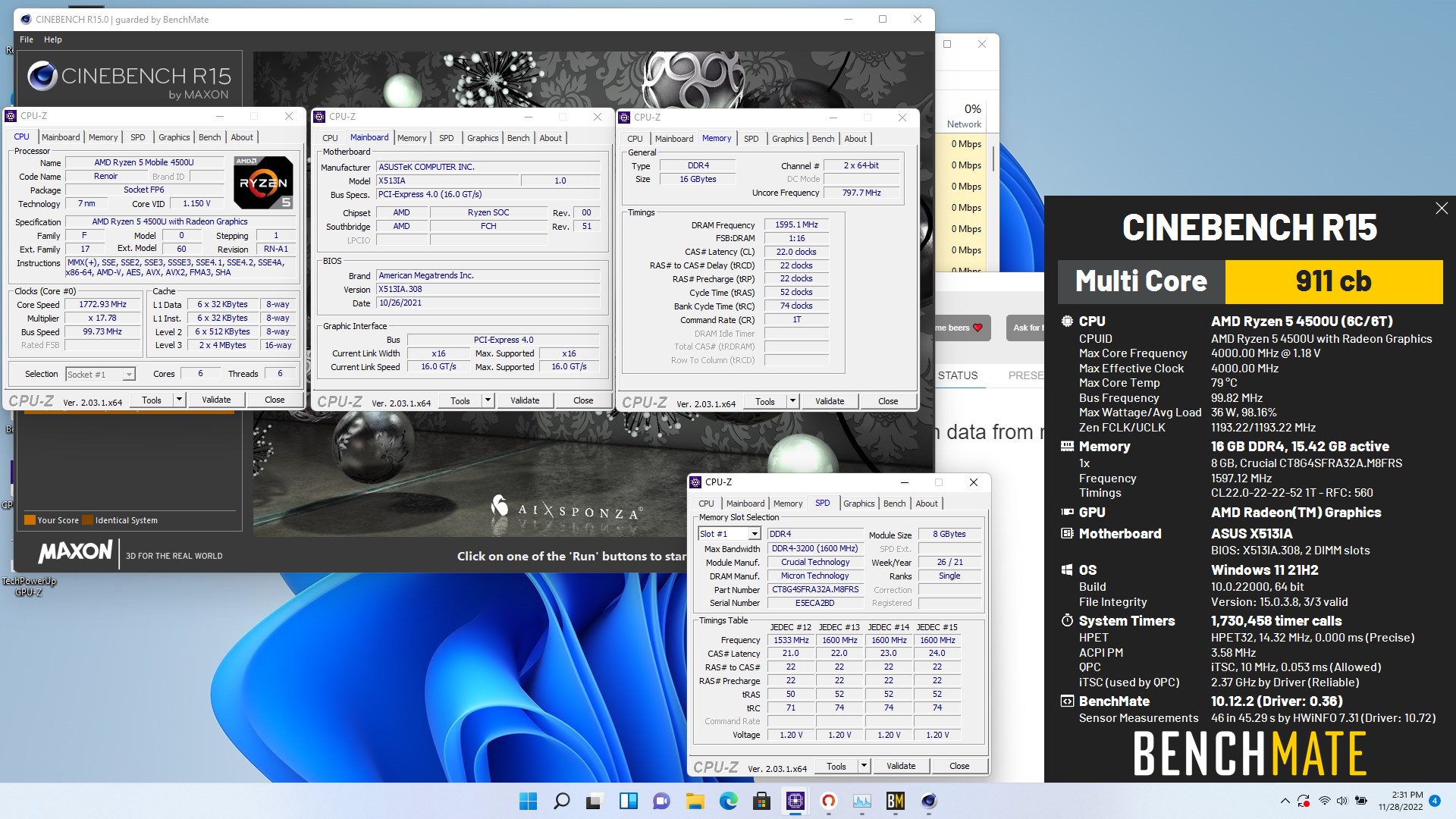Click the BenchMate section icon
Viewport: 1456px width, 819px height.
click(x=1067, y=701)
